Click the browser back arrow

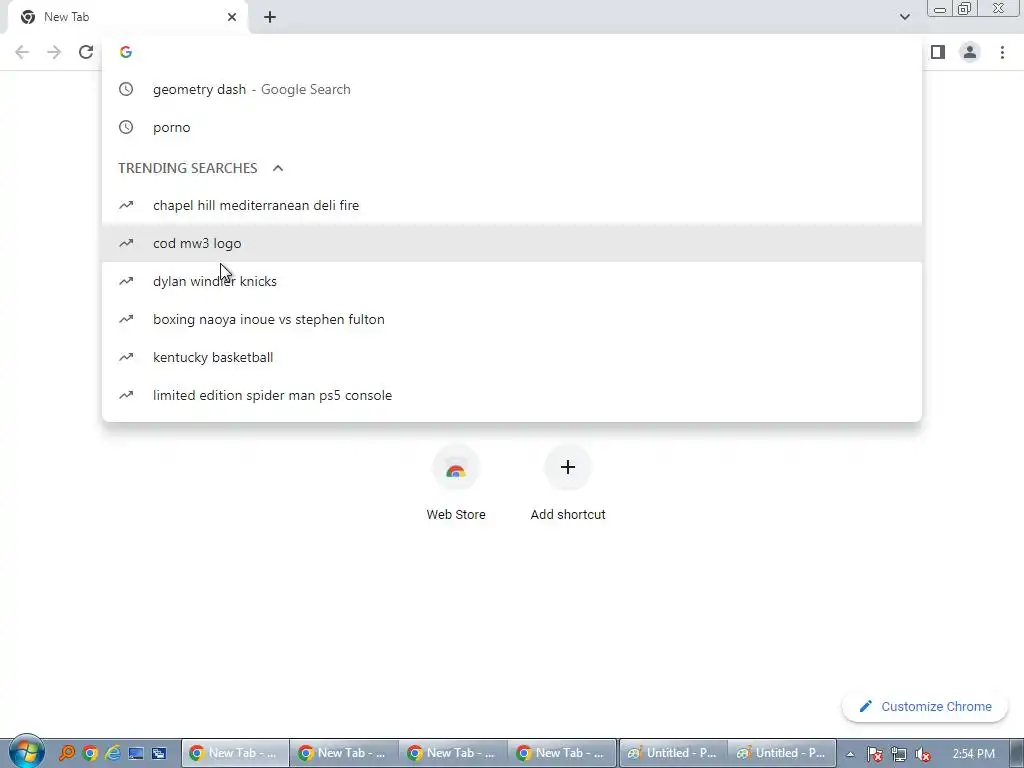pyautogui.click(x=22, y=52)
